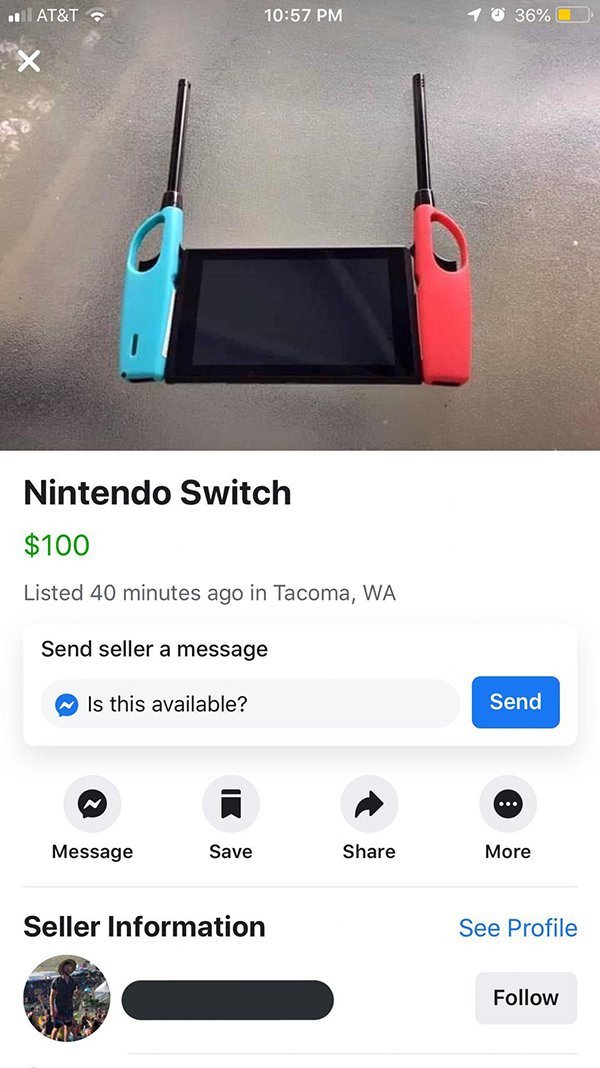Image resolution: width=600 pixels, height=1068 pixels.
Task: Send the 'Is this available?' message
Action: pyautogui.click(x=516, y=702)
